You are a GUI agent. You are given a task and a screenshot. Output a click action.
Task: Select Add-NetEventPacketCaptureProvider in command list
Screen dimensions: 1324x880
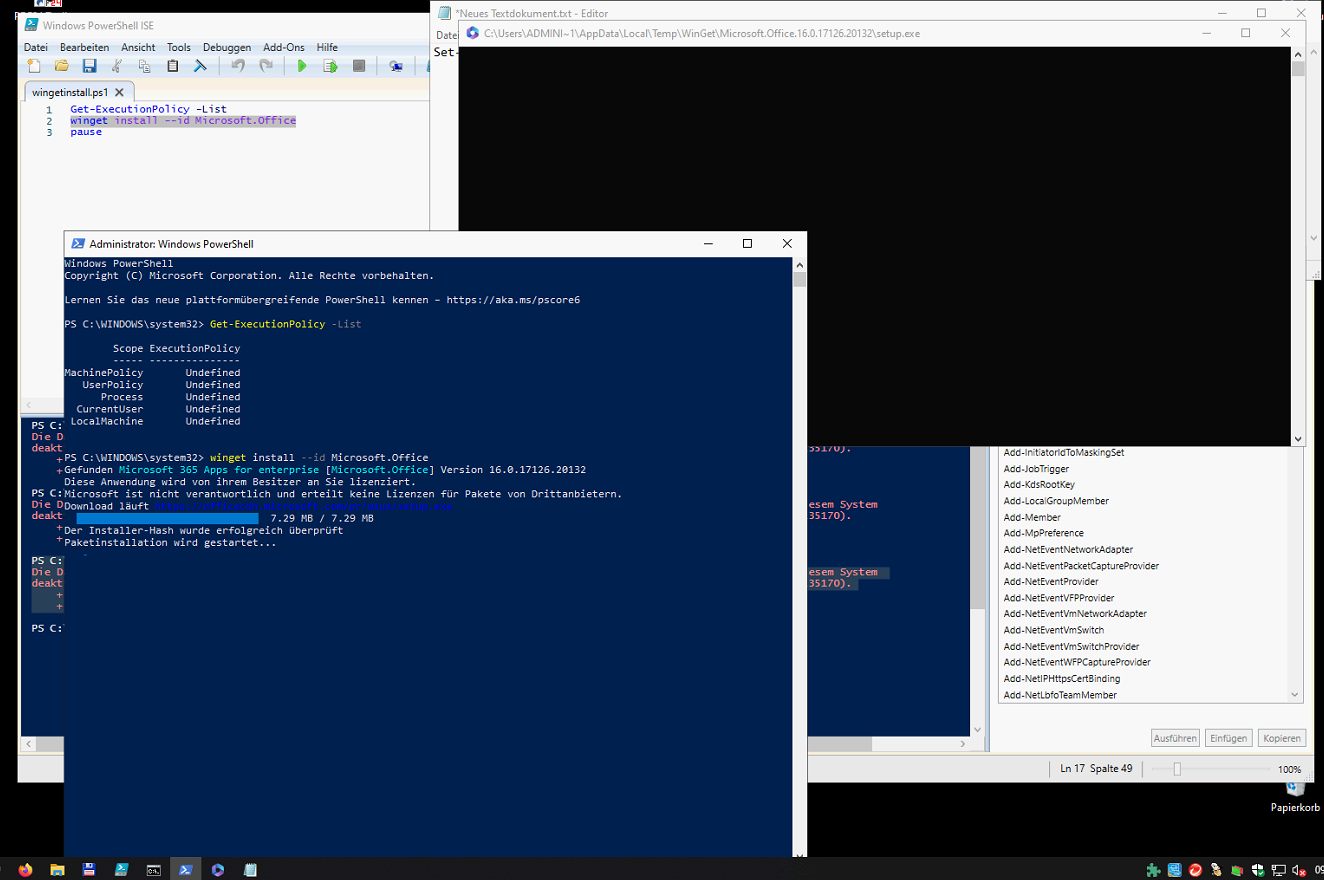pos(1081,566)
